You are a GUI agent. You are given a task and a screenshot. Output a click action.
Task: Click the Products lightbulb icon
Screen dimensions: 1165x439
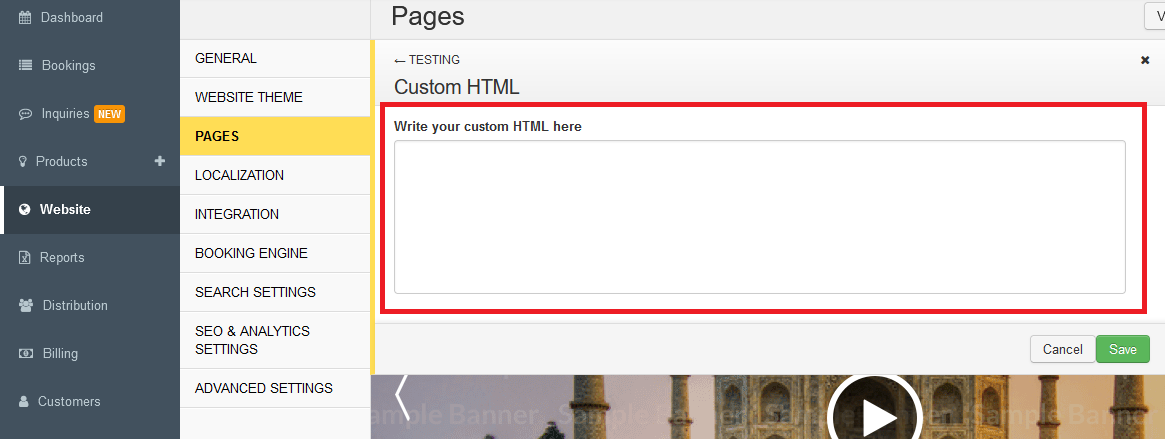click(24, 162)
